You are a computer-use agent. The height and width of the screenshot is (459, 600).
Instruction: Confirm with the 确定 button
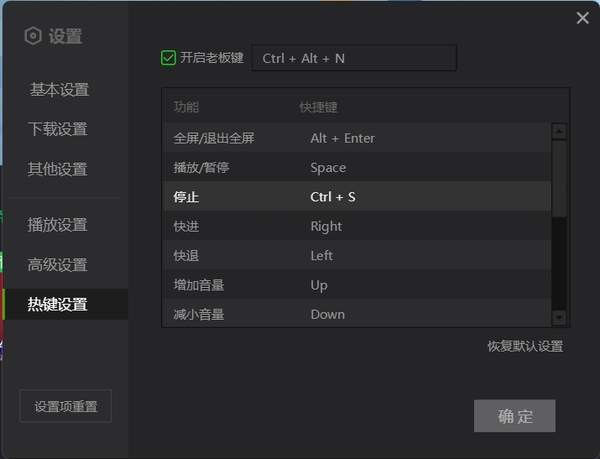[514, 416]
